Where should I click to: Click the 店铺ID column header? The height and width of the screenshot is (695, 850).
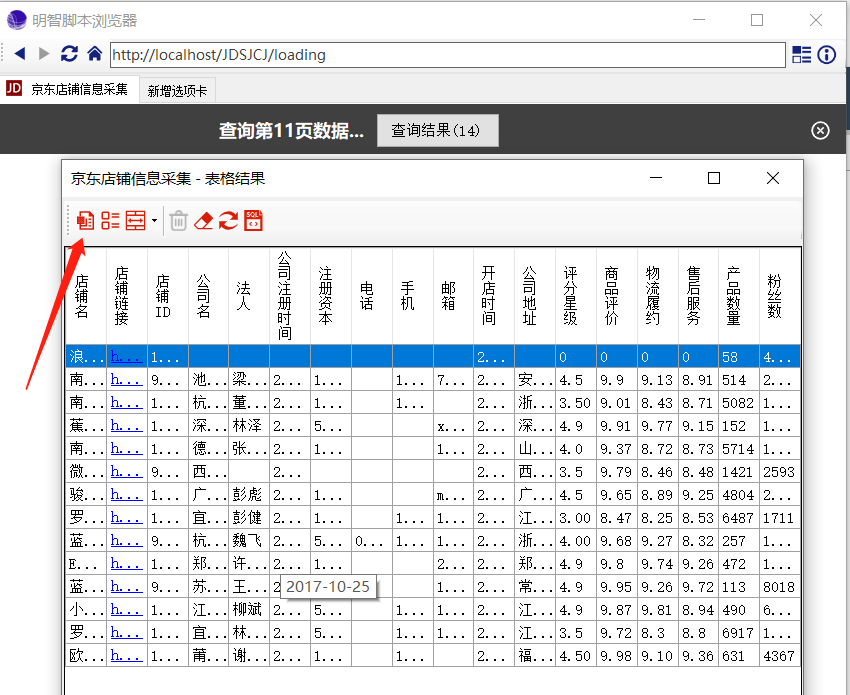click(168, 295)
